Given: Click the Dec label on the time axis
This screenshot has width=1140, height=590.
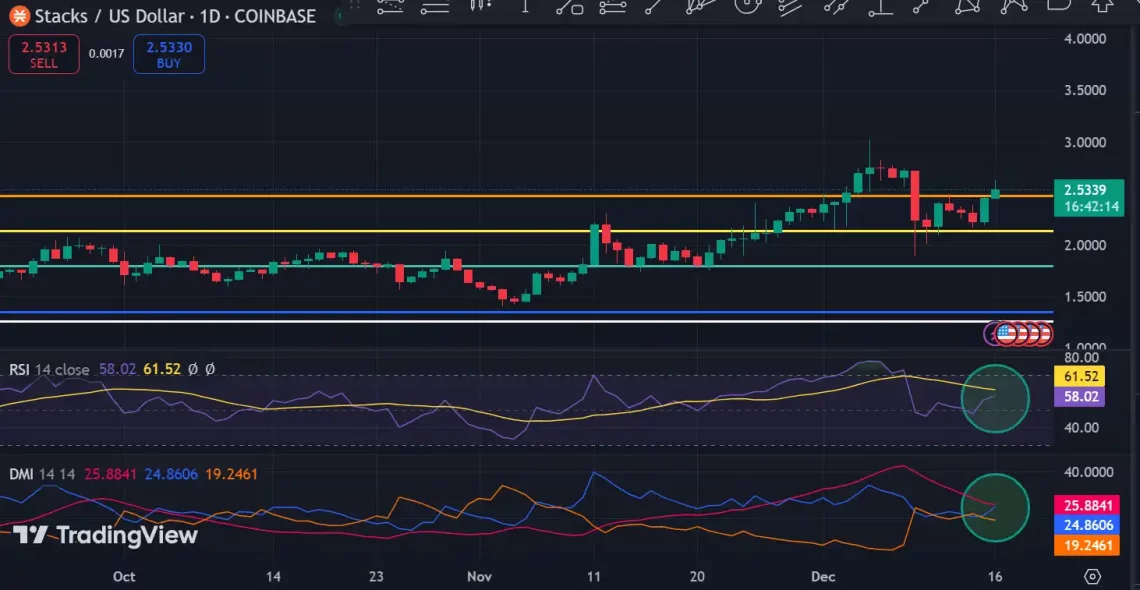Looking at the screenshot, I should pyautogui.click(x=823, y=577).
